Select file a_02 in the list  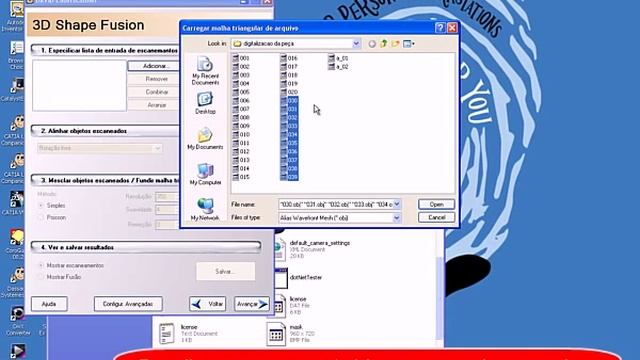point(338,67)
